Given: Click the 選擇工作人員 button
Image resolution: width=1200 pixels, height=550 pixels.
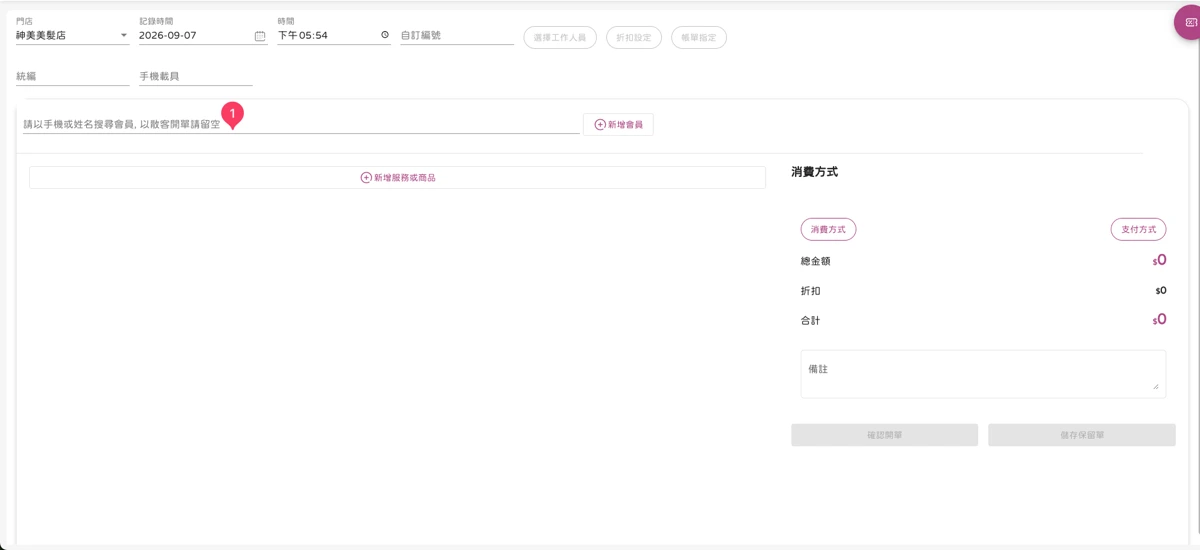Looking at the screenshot, I should click(560, 37).
